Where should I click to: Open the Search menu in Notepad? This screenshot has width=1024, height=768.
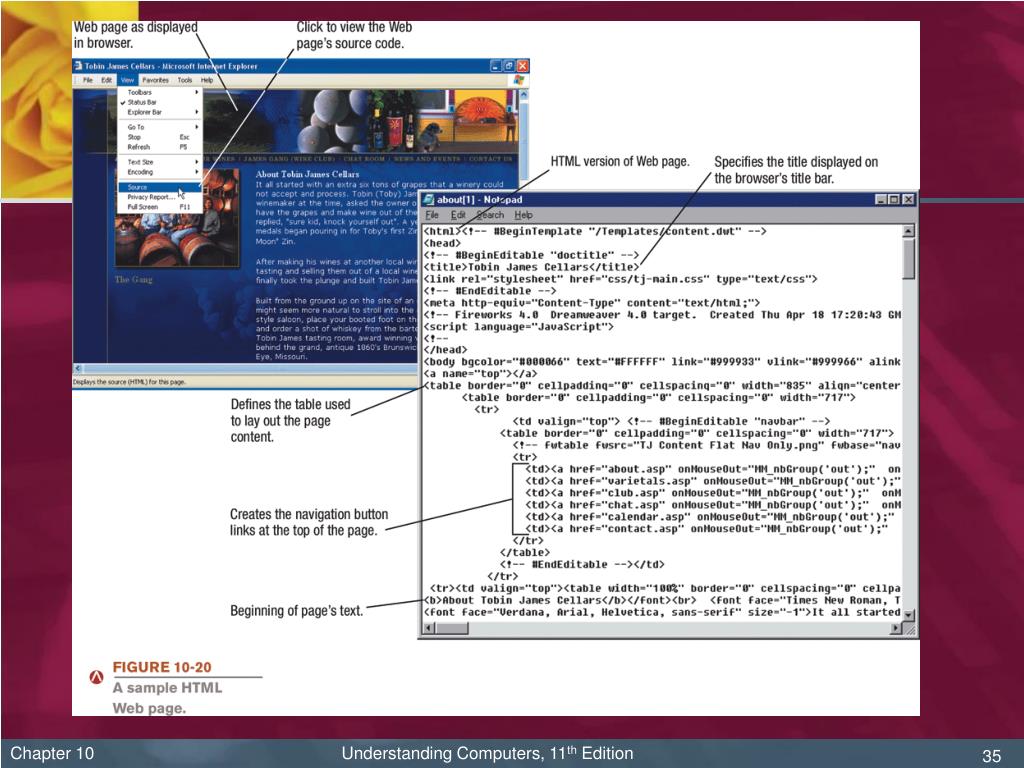pos(490,215)
